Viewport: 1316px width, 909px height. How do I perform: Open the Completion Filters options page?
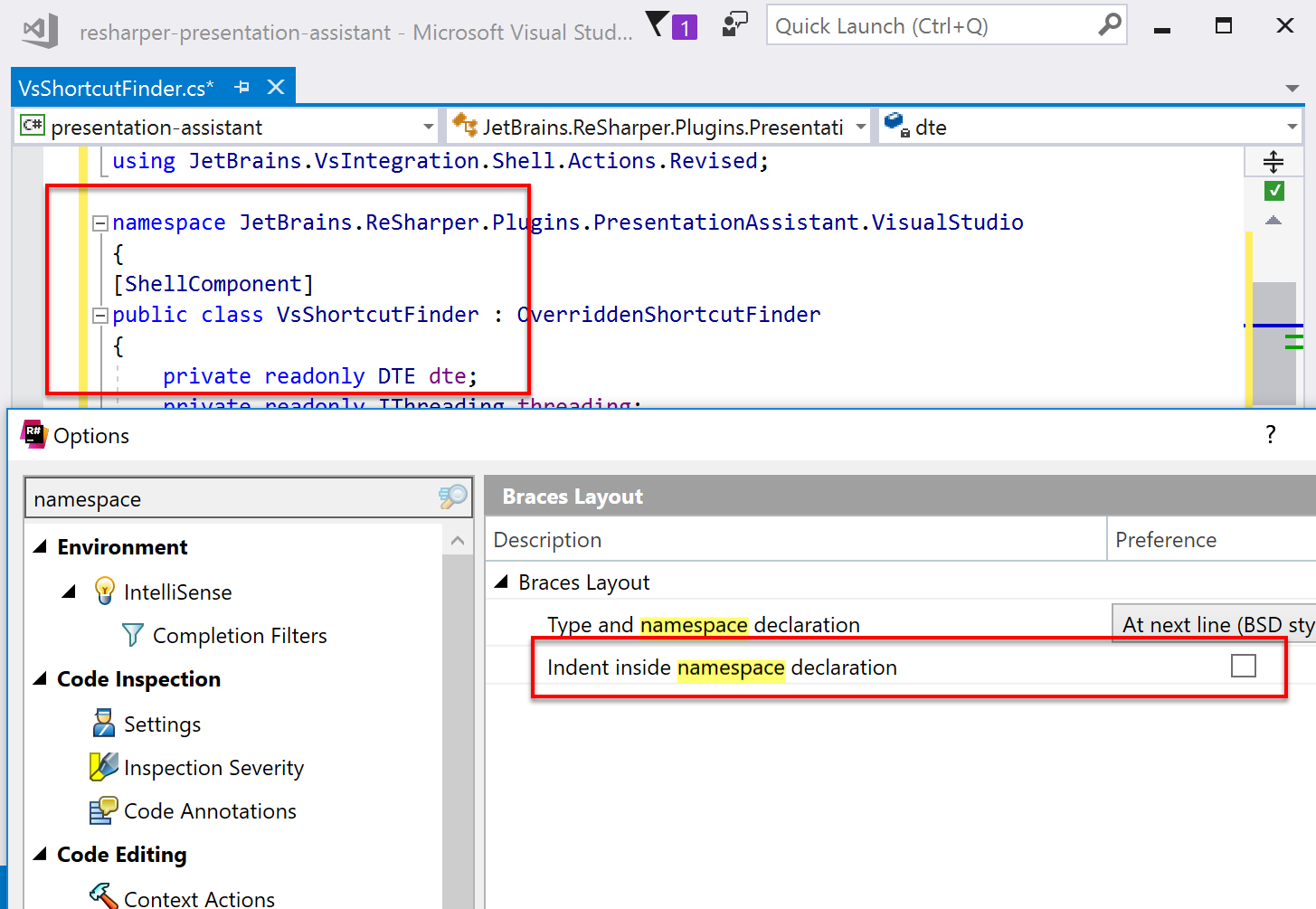[x=240, y=635]
